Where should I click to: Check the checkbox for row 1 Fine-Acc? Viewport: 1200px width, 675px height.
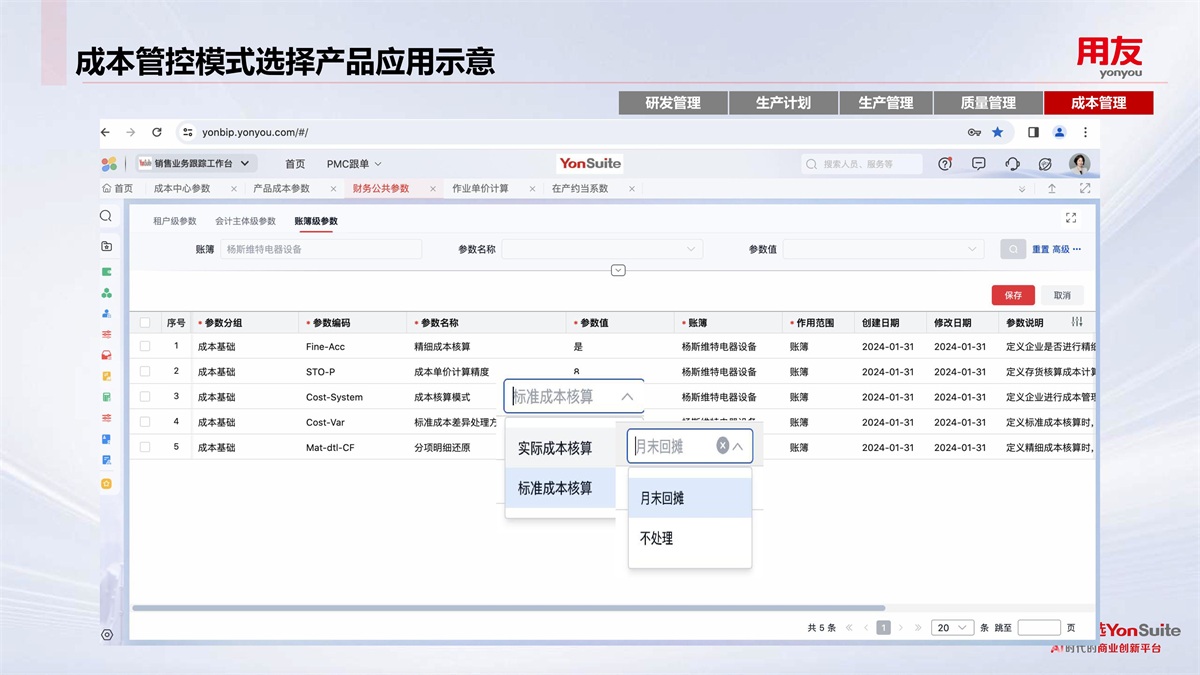(145, 346)
